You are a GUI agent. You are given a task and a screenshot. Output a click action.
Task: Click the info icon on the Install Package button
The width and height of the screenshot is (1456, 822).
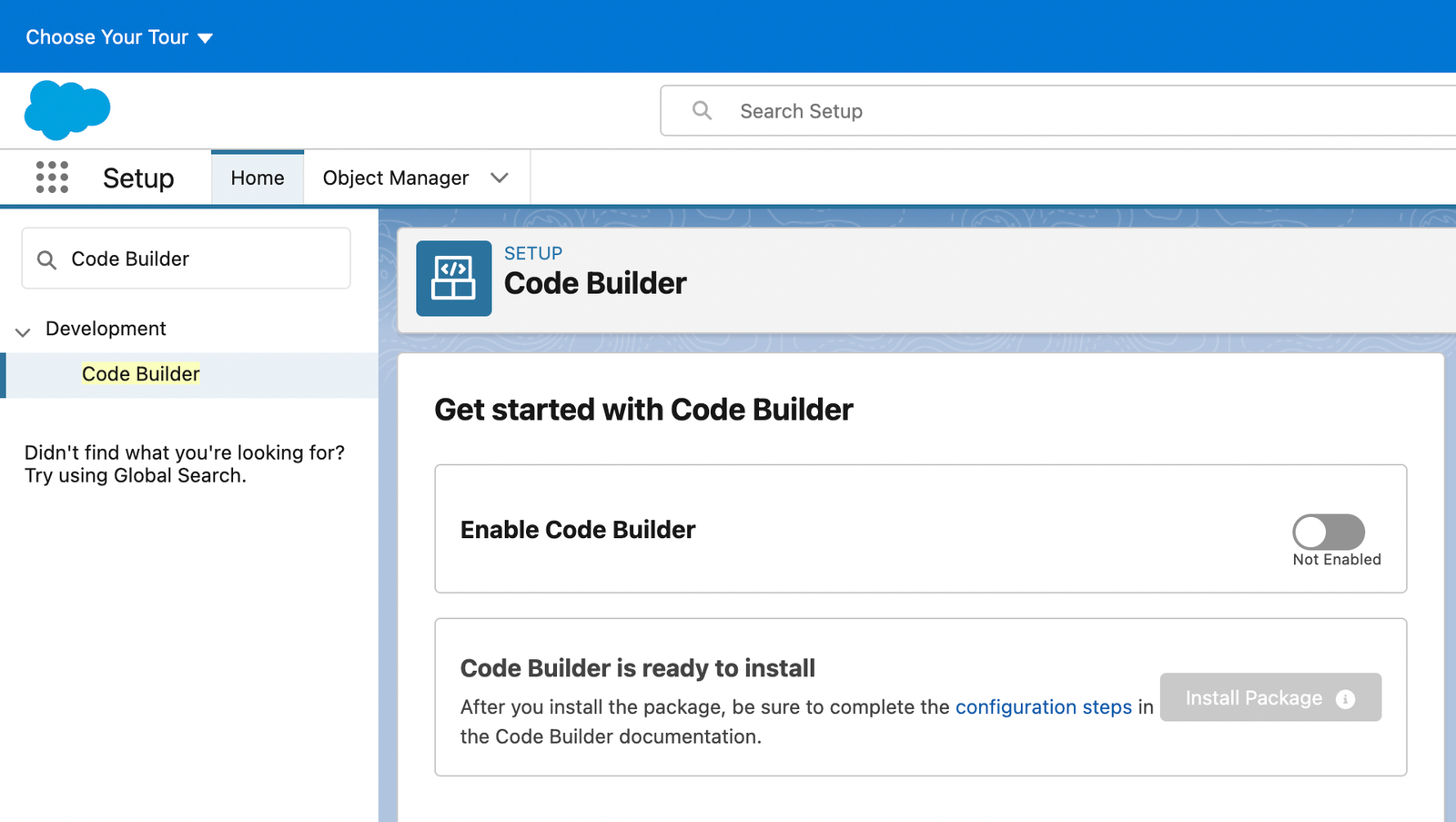[1345, 698]
